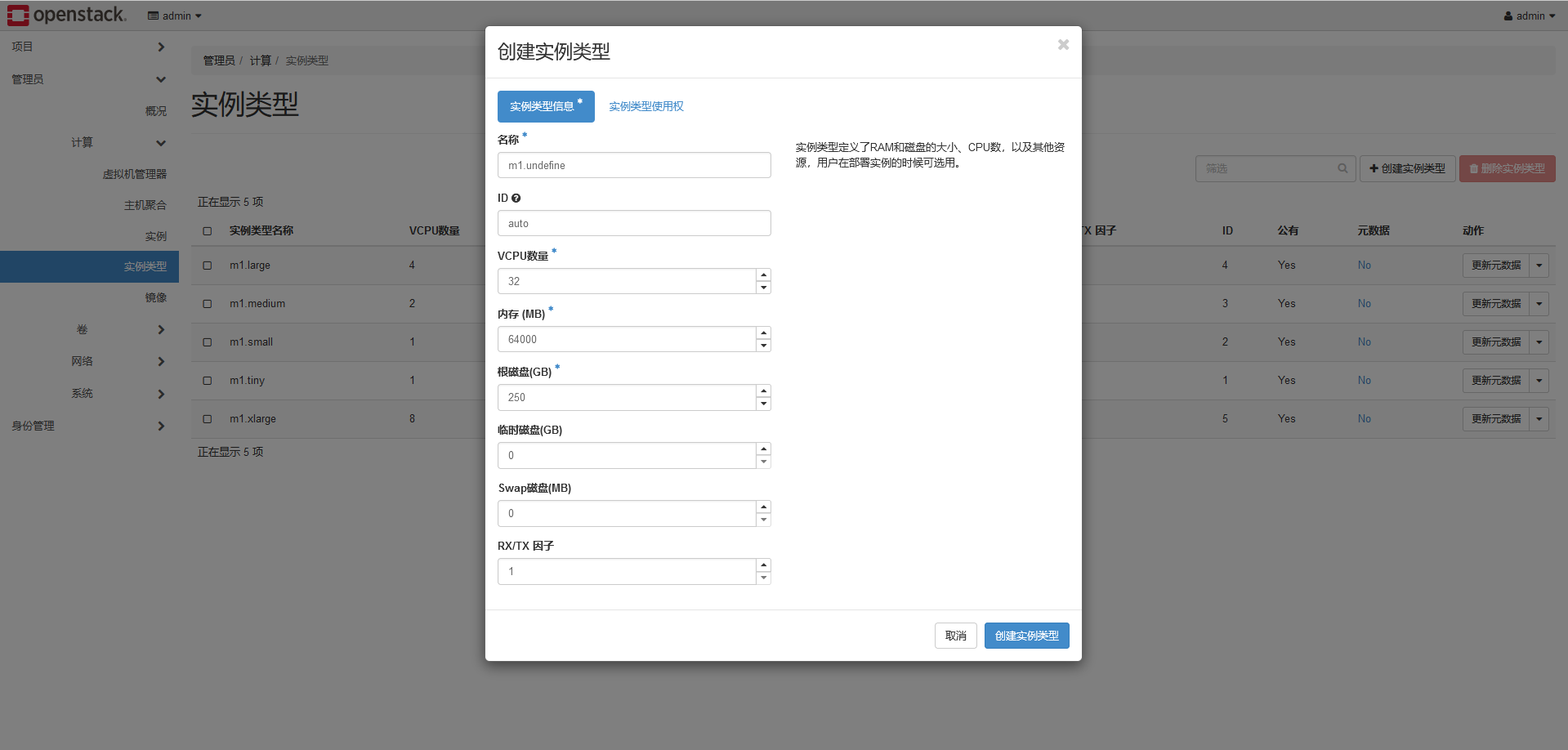Decrease Swap disk value with down arrow
This screenshot has width=1568, height=750.
click(x=763, y=520)
